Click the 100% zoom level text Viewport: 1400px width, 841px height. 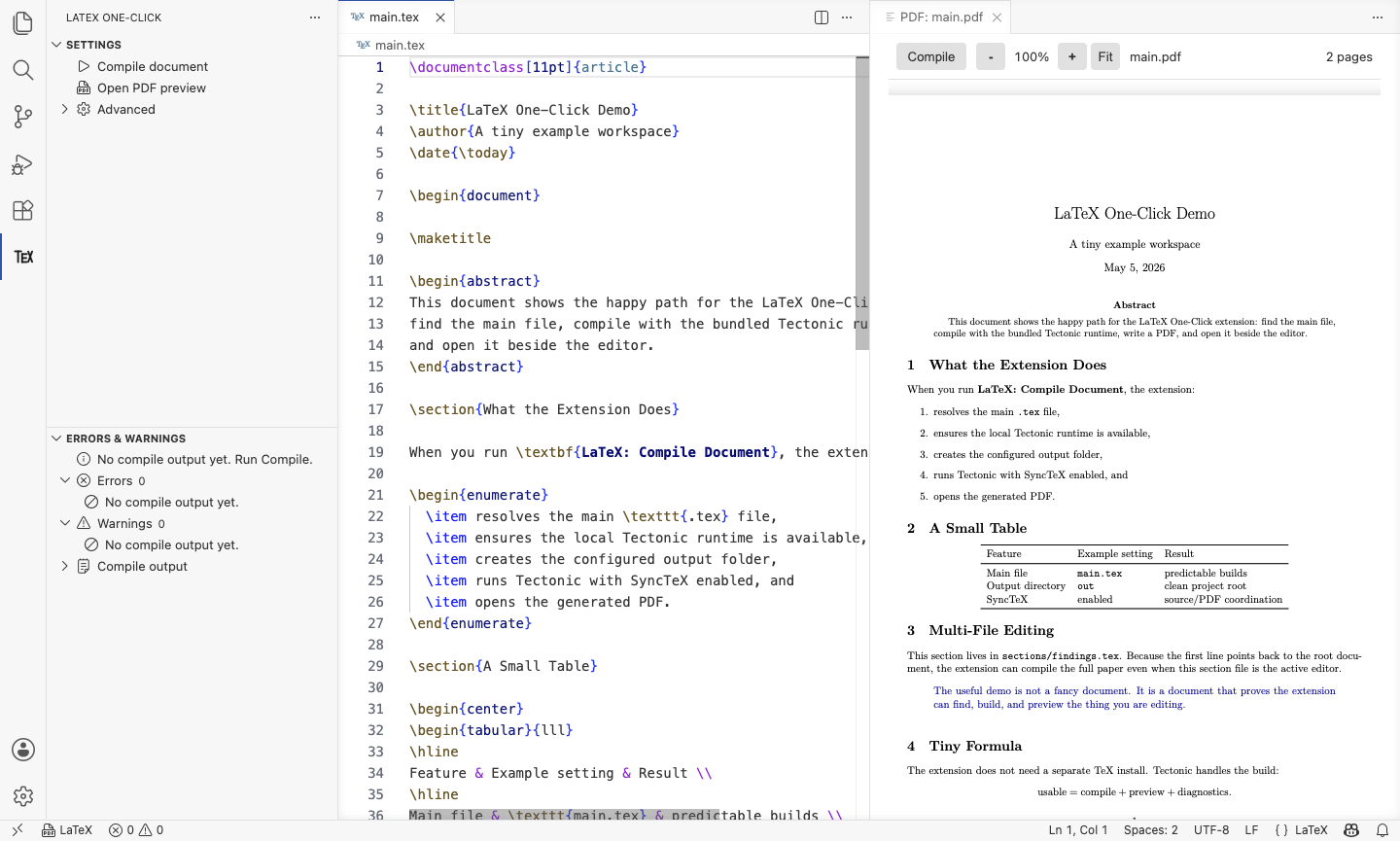coord(1032,56)
